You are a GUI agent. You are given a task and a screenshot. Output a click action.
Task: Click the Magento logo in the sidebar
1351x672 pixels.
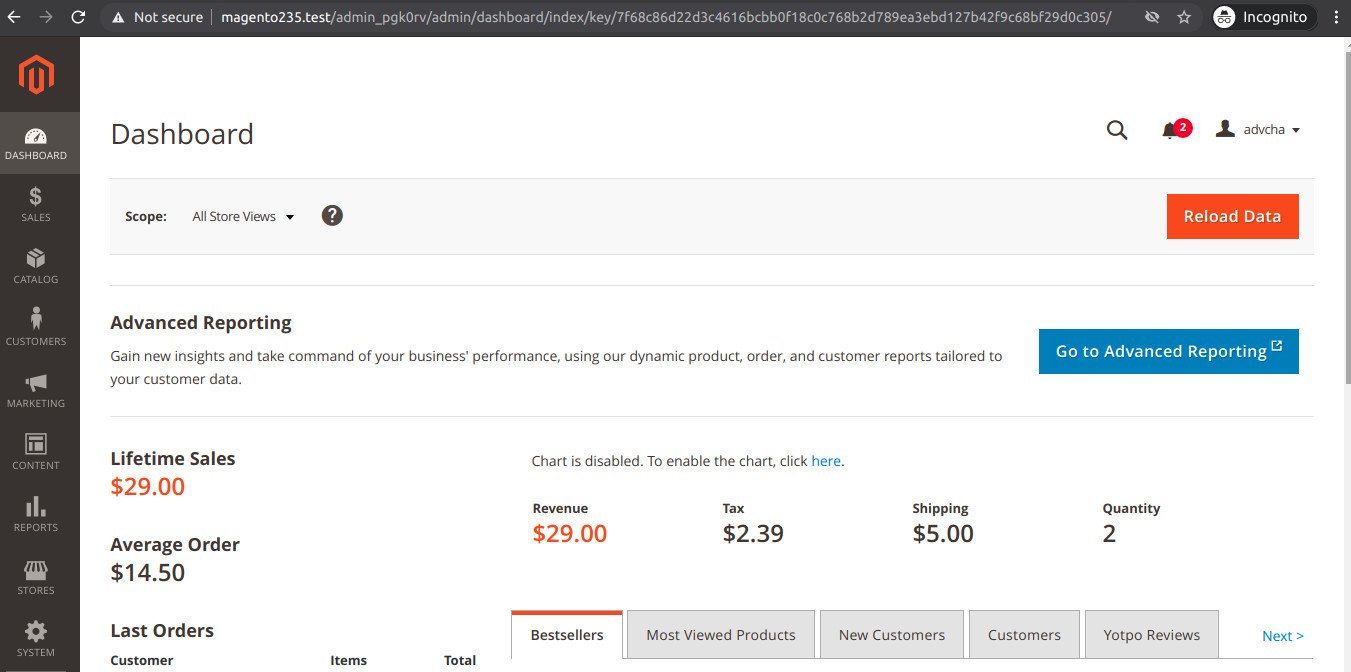coord(36,76)
